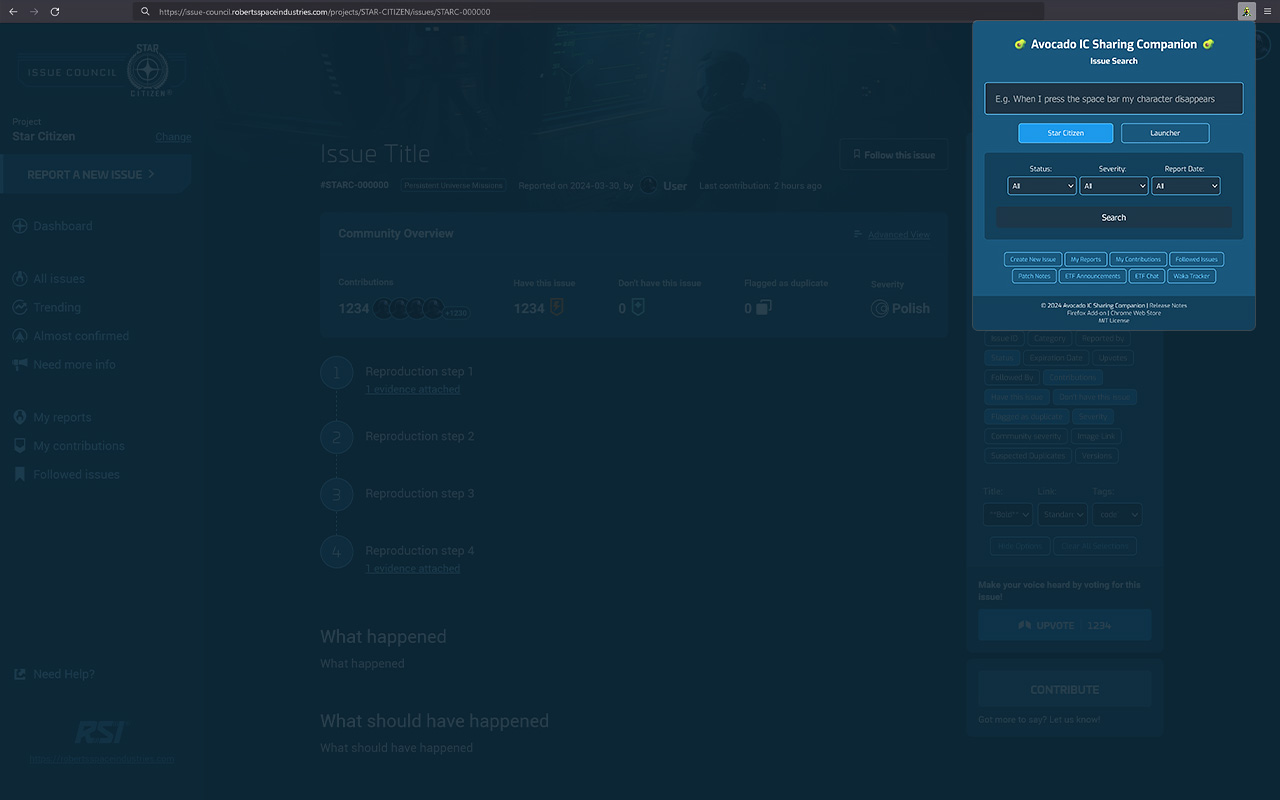Open the browser hamburger menu
Image resolution: width=1280 pixels, height=800 pixels.
[x=1268, y=12]
